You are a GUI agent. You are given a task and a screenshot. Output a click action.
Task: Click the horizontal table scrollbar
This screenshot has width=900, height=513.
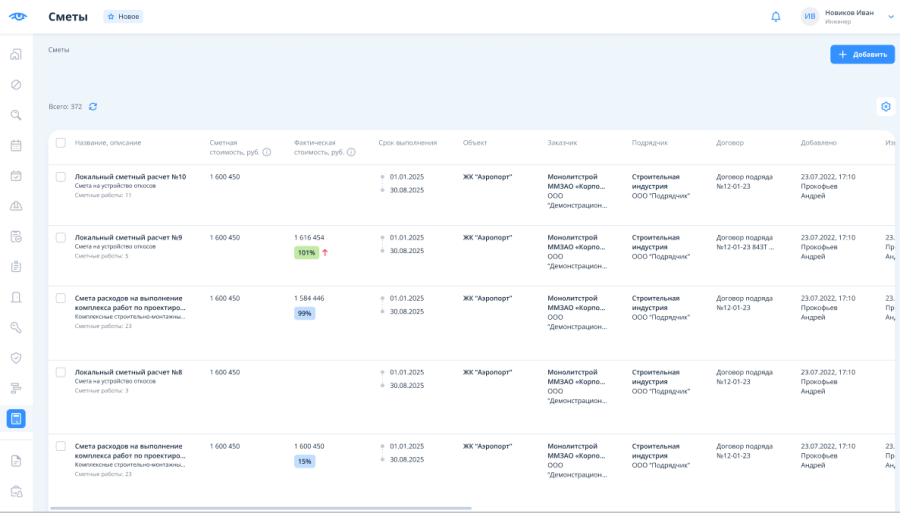click(261, 508)
